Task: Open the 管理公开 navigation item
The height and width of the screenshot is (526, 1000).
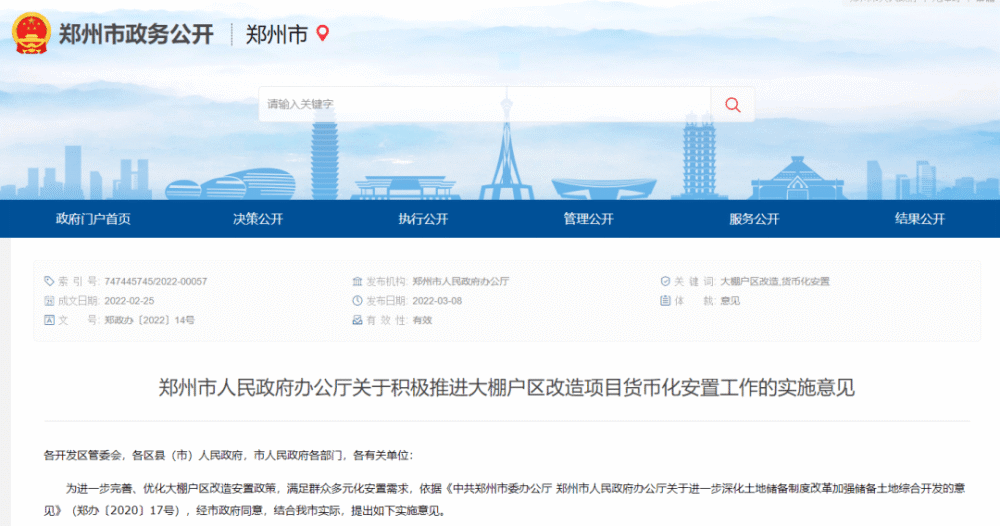Action: [589, 219]
